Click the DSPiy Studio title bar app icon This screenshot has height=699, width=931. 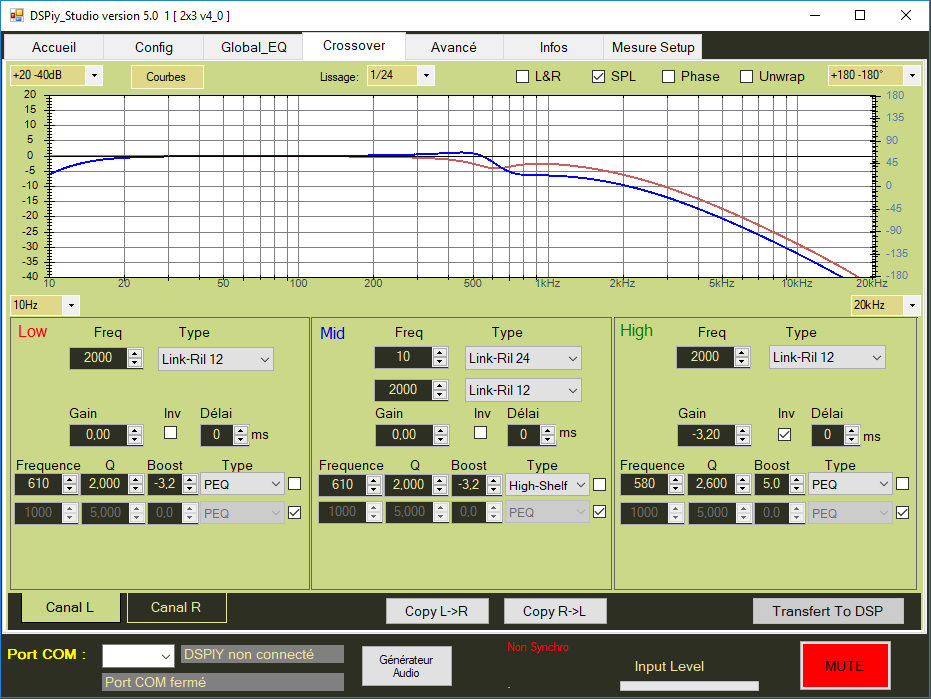[16, 15]
